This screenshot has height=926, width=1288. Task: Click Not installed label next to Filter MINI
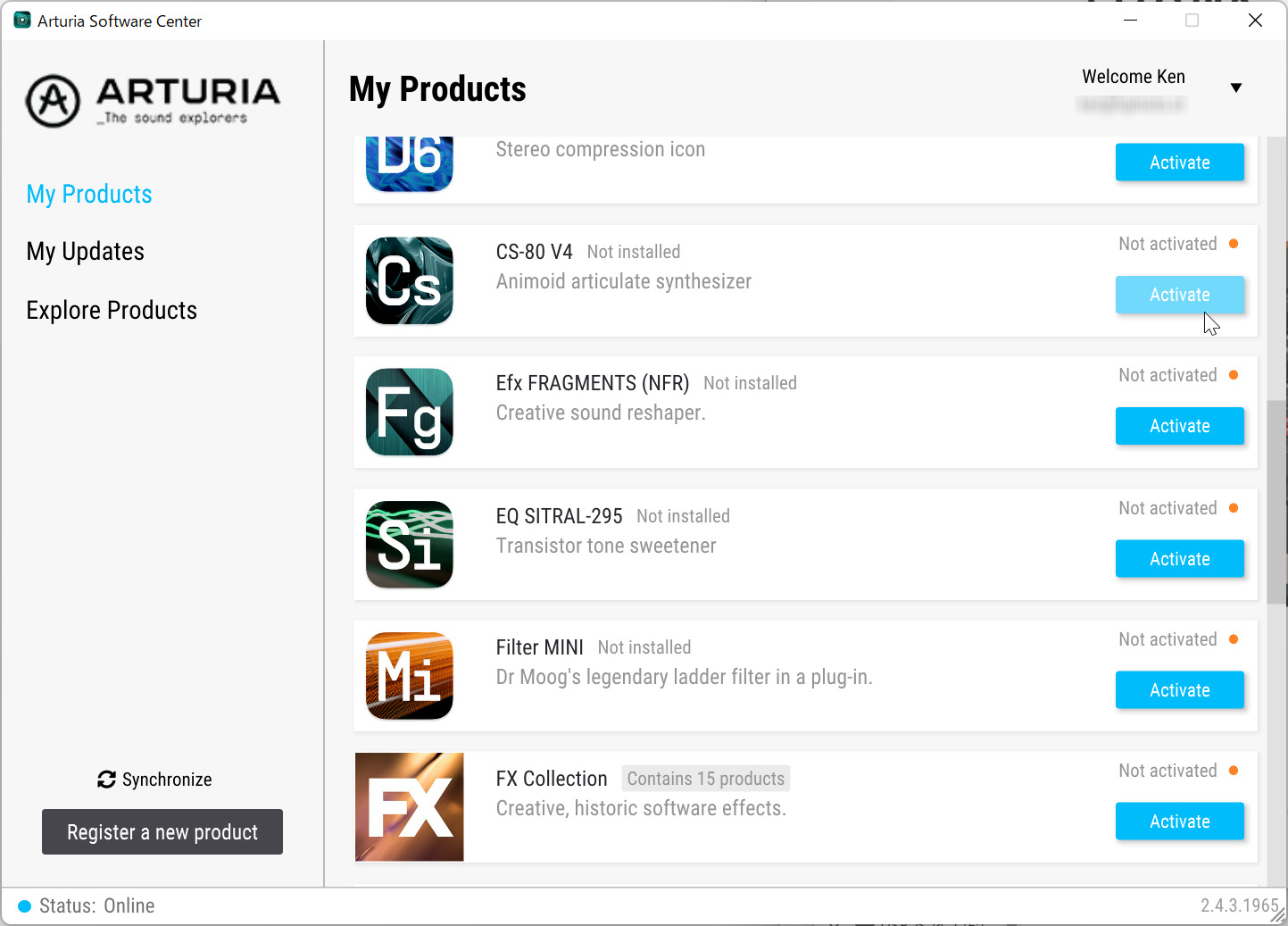click(644, 647)
